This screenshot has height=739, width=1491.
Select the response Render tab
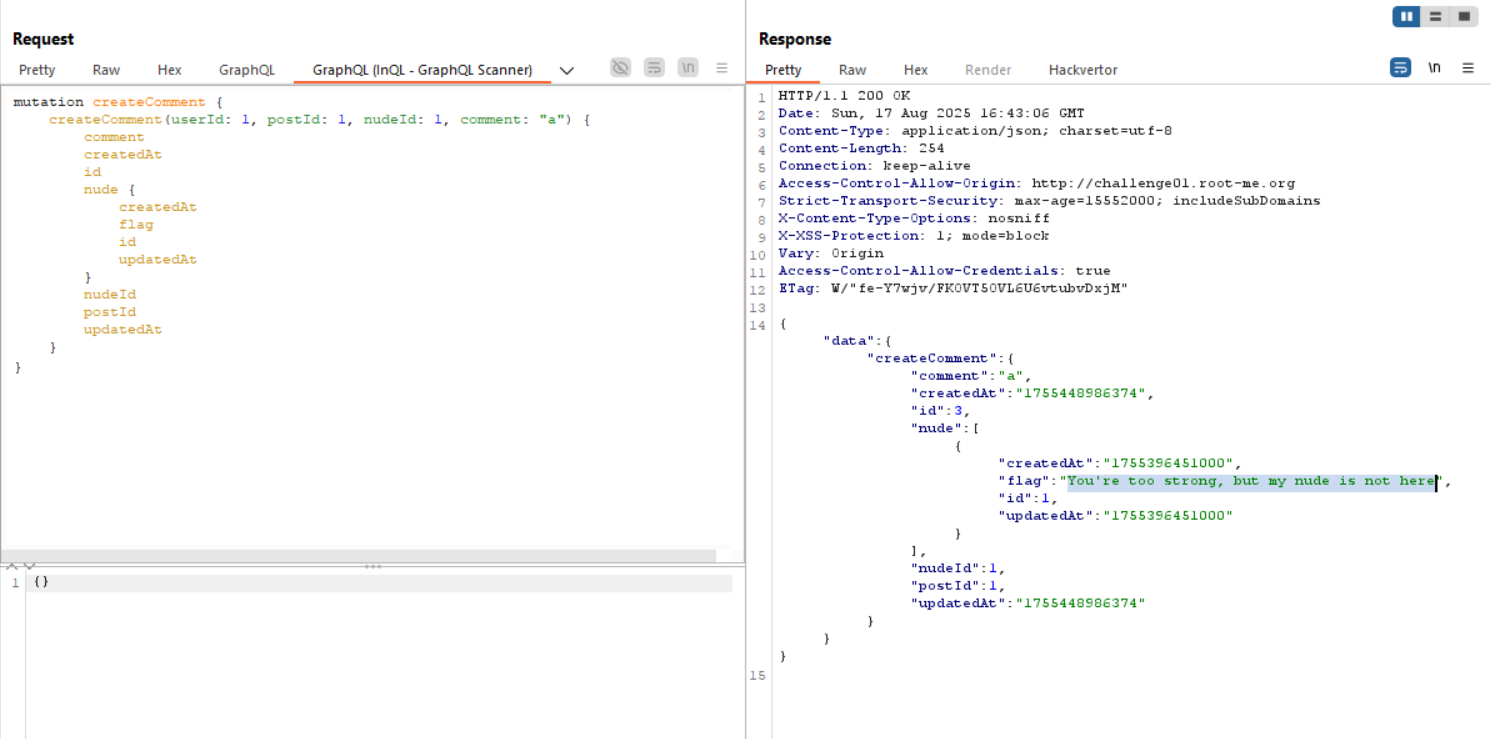[988, 70]
